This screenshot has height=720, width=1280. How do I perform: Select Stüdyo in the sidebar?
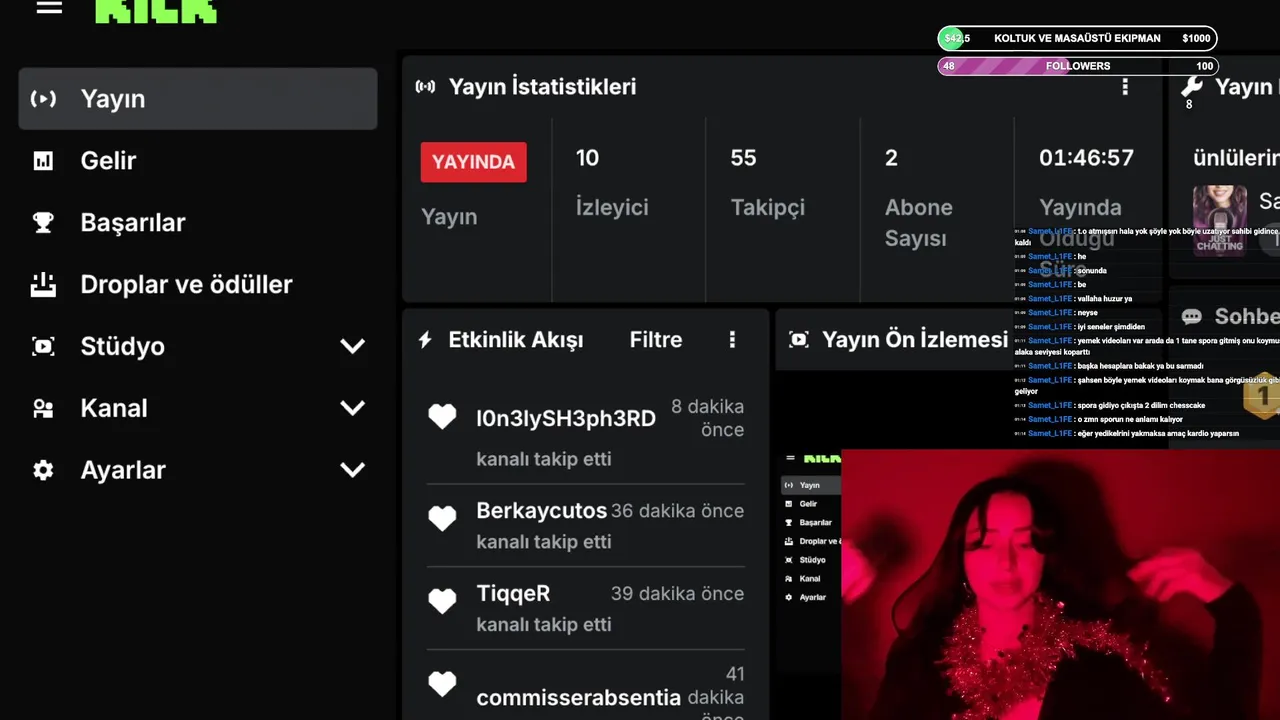pyautogui.click(x=198, y=347)
